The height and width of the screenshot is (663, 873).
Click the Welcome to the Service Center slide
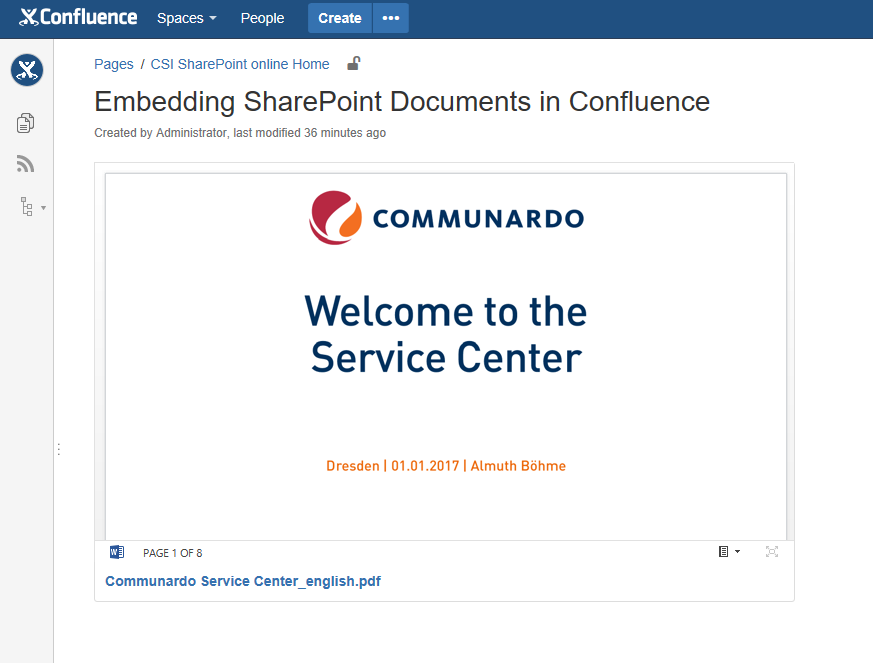[446, 335]
